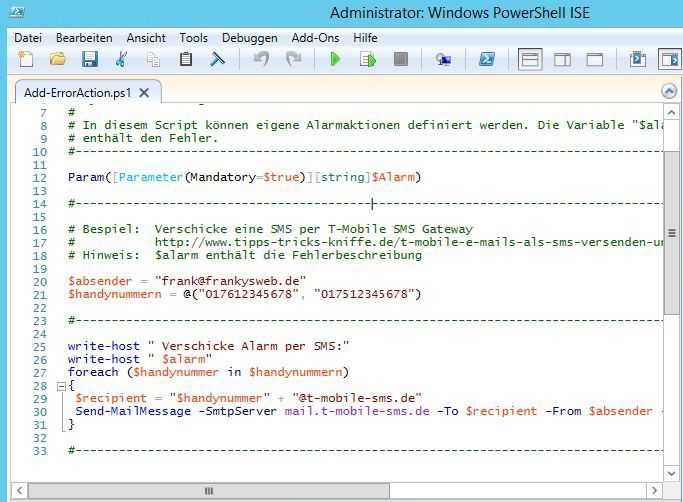The width and height of the screenshot is (683, 502).
Task: Launch PowerShell console with the blue icon
Action: pyautogui.click(x=487, y=60)
